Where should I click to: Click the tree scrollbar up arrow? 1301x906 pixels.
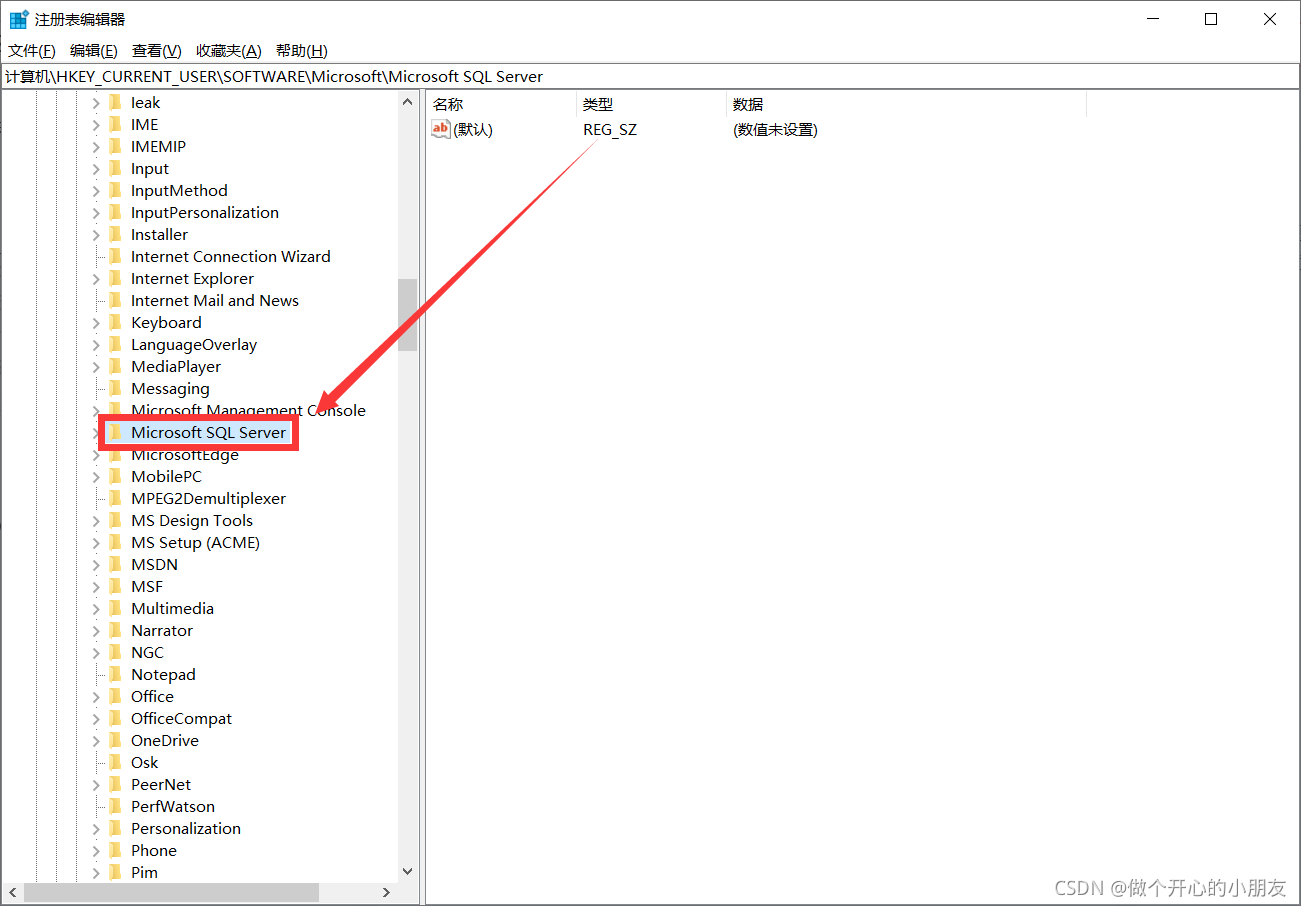(407, 102)
